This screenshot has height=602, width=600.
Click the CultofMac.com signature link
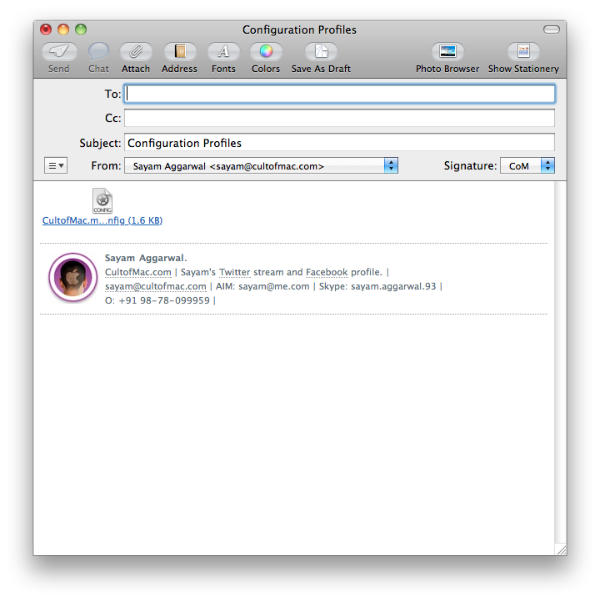point(138,272)
